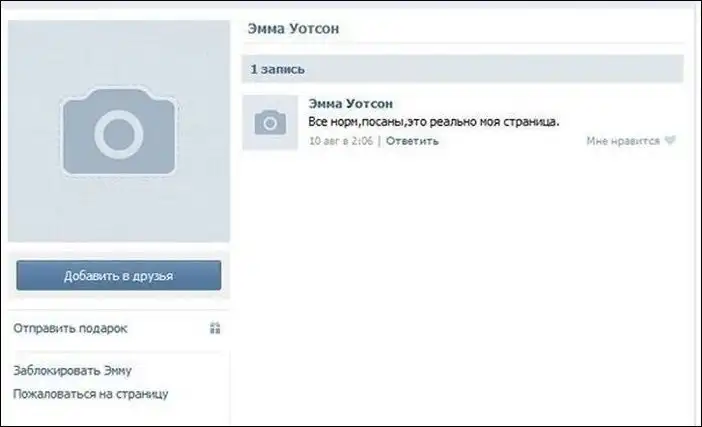Choose Пожаловаться на страницу
702x427 pixels.
[90, 394]
